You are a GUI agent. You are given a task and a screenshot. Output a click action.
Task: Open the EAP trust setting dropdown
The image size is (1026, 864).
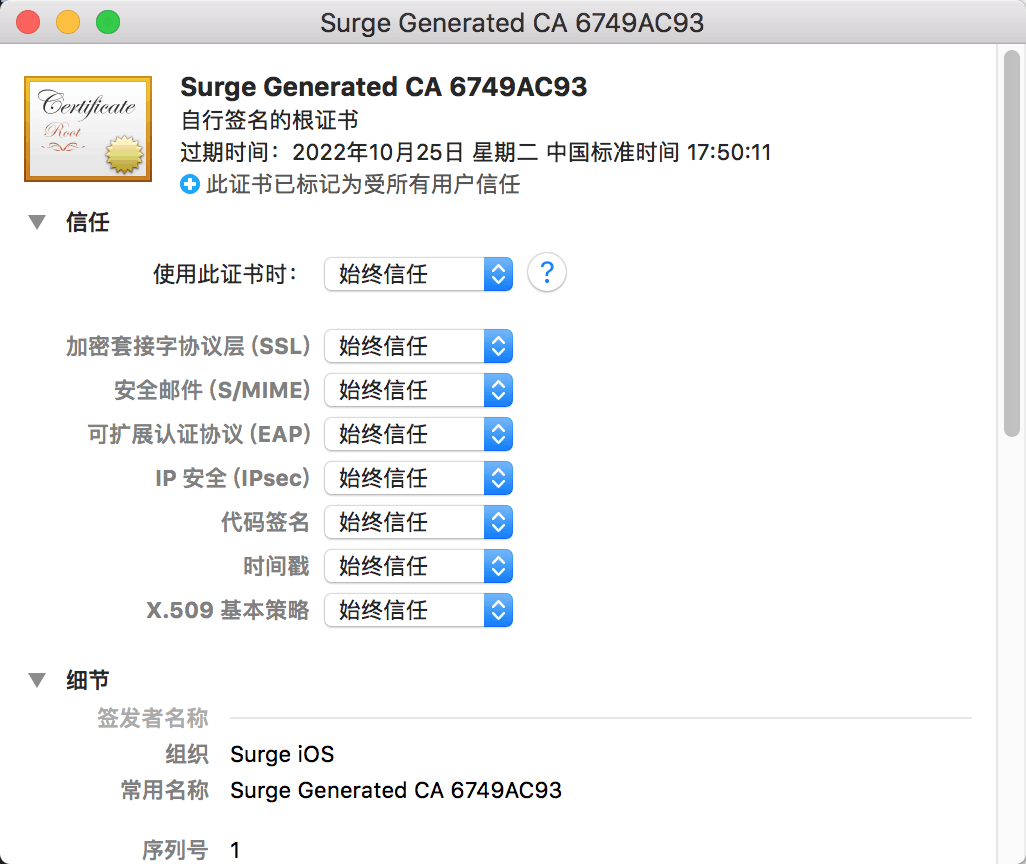click(418, 434)
